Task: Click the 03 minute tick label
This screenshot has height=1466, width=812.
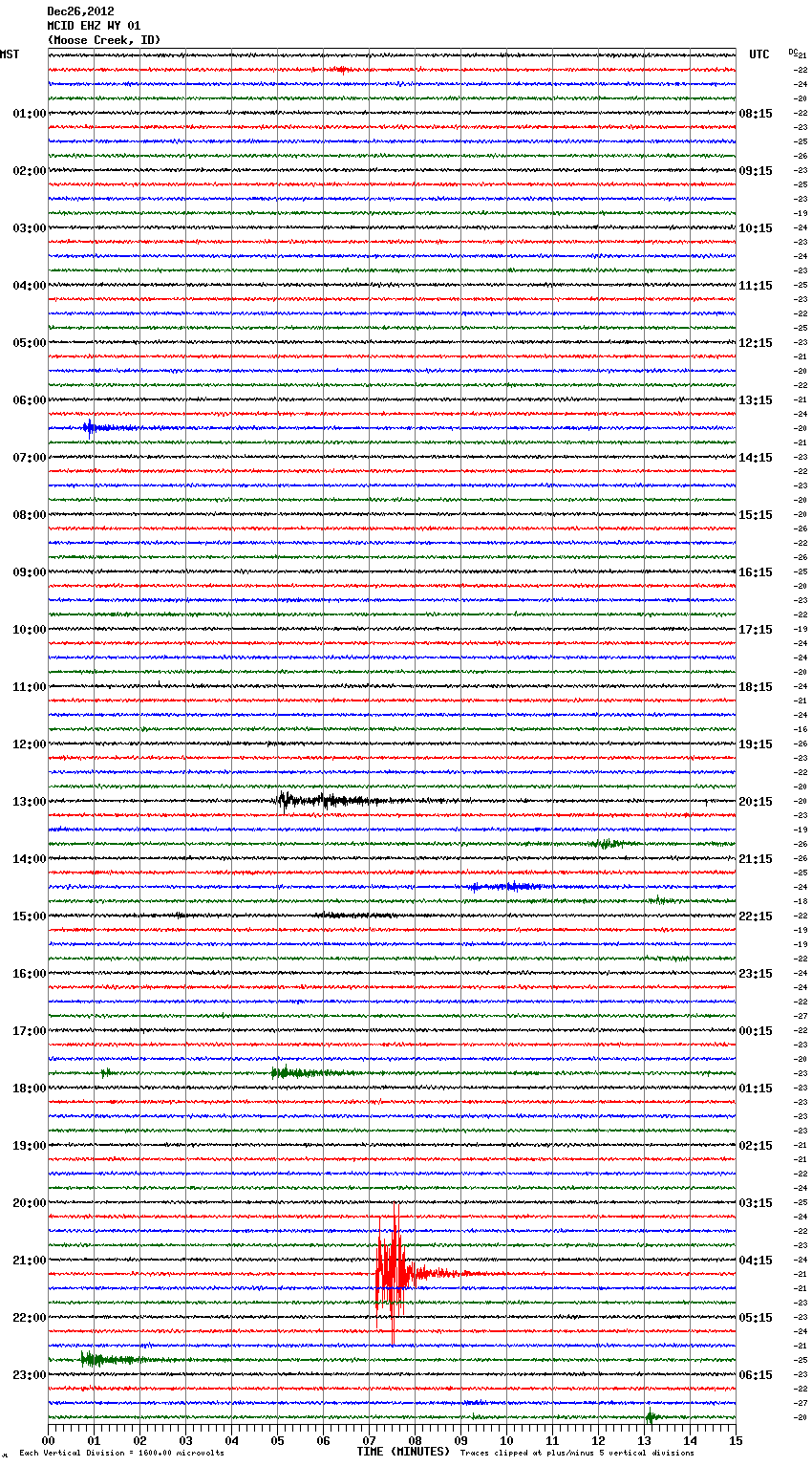Action: click(185, 1441)
